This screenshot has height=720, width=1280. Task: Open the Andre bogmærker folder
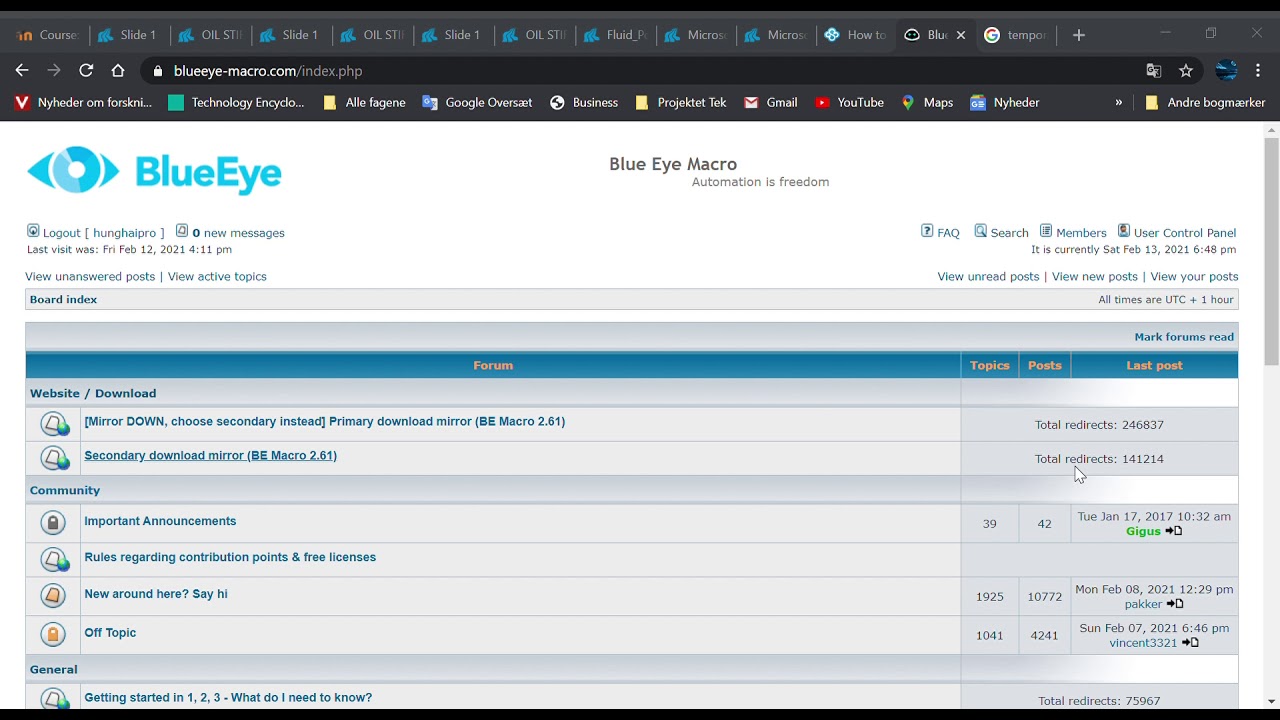[1205, 102]
